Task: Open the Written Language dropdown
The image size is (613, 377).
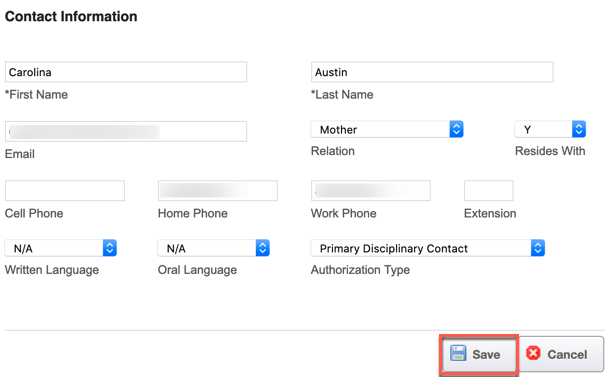Action: coord(61,248)
